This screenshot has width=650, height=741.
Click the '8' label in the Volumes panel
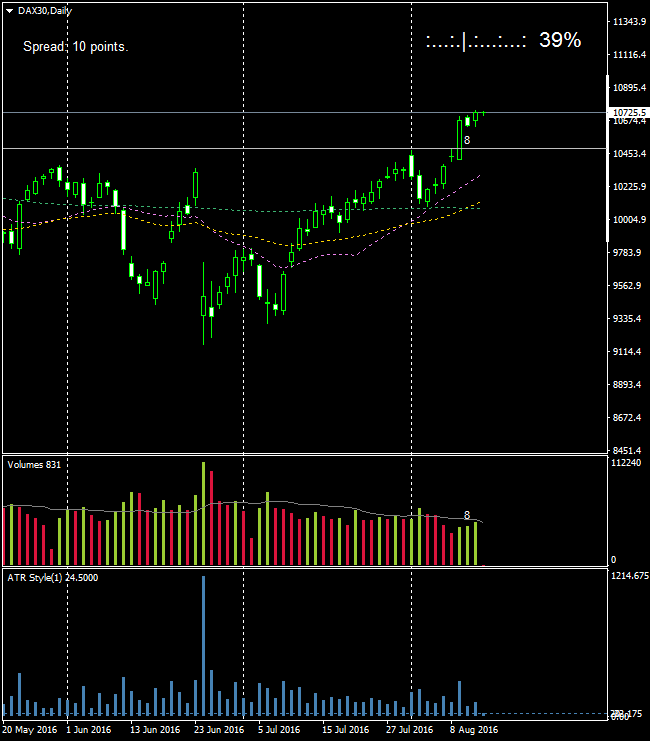(x=467, y=515)
